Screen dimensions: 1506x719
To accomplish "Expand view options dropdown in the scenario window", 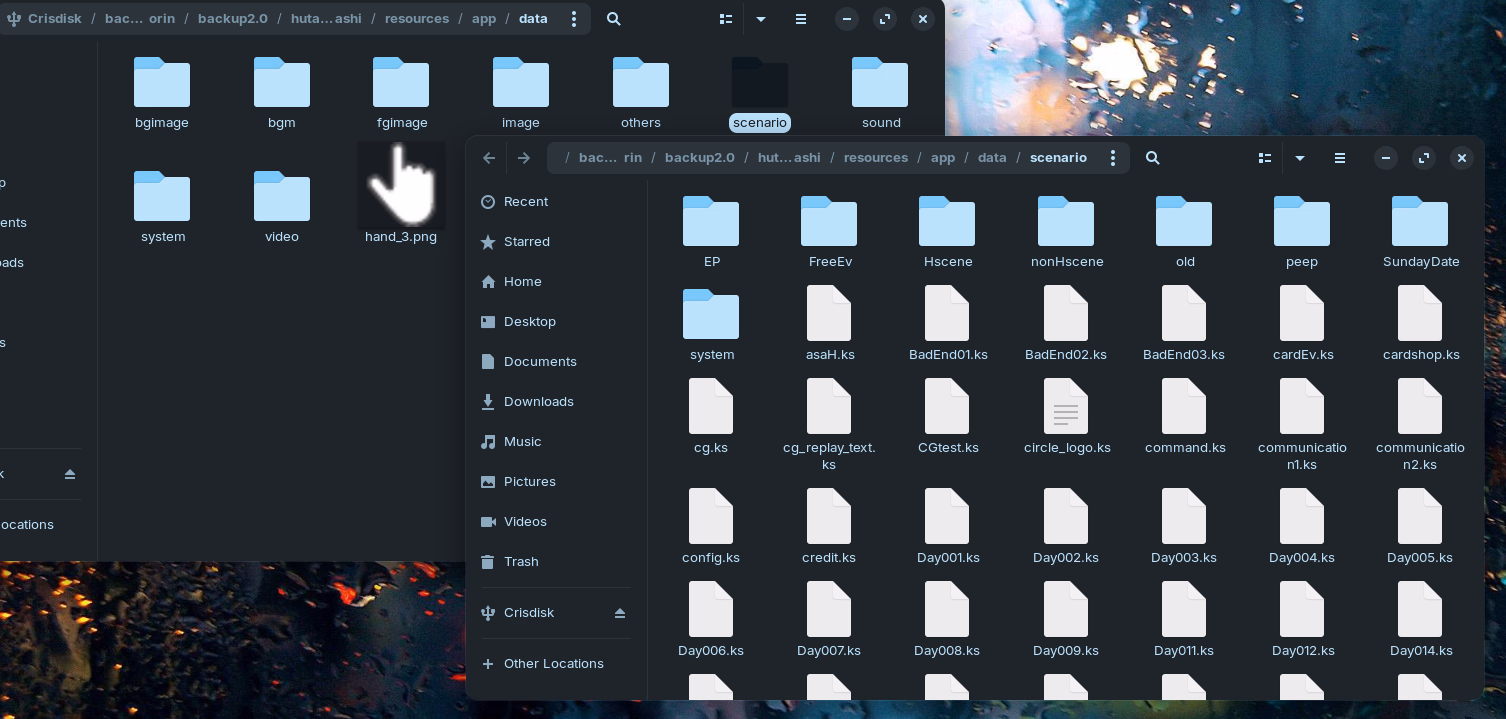I will click(1299, 158).
